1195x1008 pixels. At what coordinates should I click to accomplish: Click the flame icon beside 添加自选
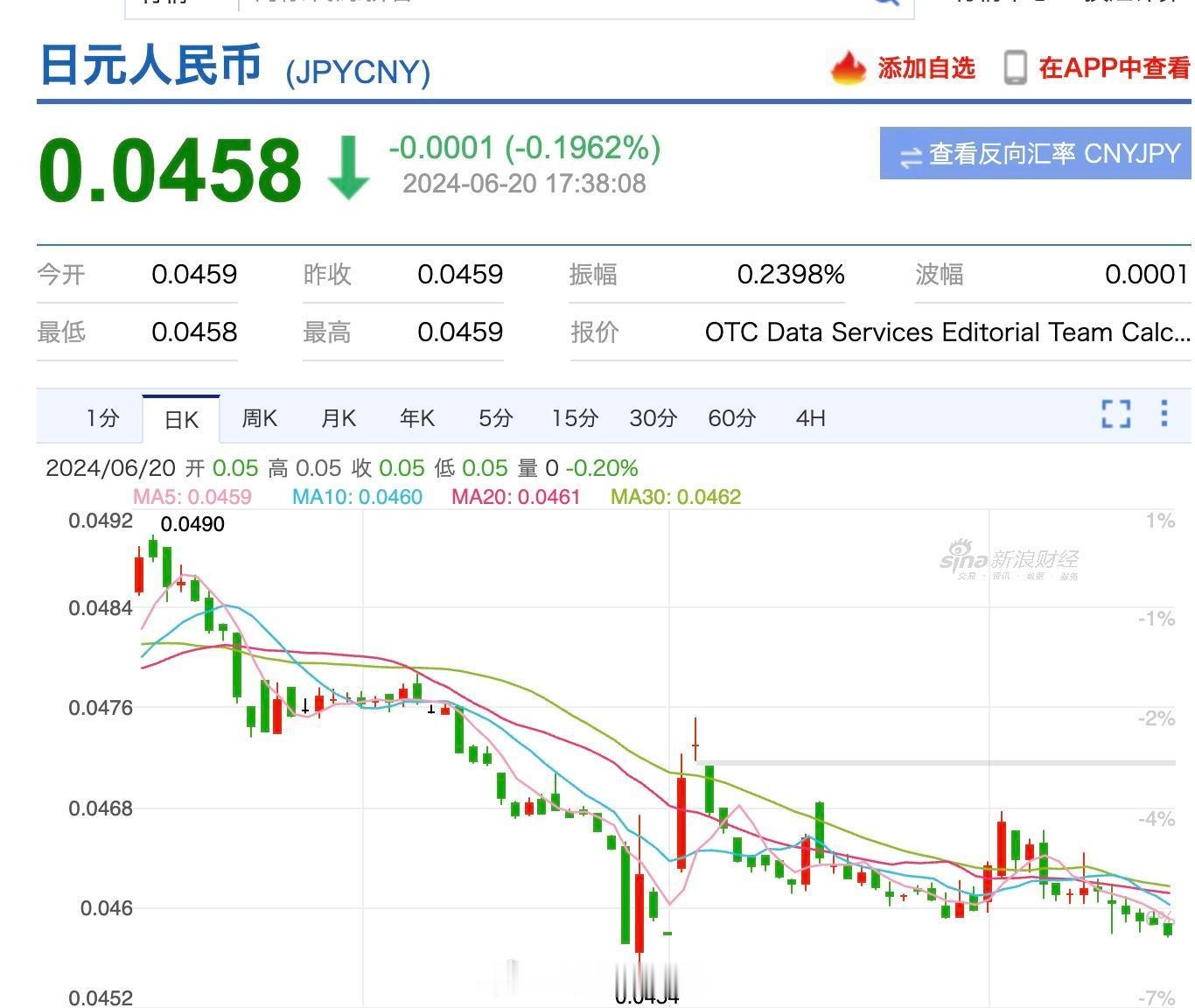pos(848,68)
